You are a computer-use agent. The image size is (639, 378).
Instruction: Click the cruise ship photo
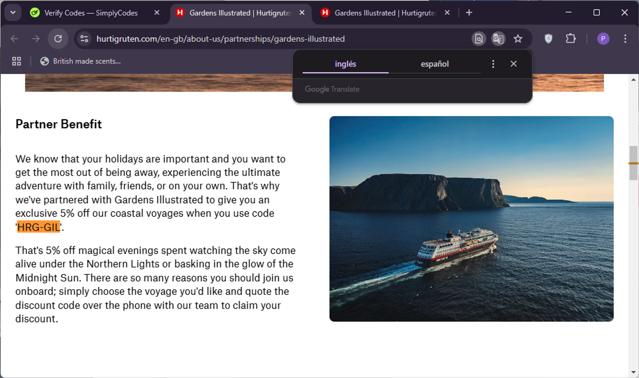[x=472, y=219]
